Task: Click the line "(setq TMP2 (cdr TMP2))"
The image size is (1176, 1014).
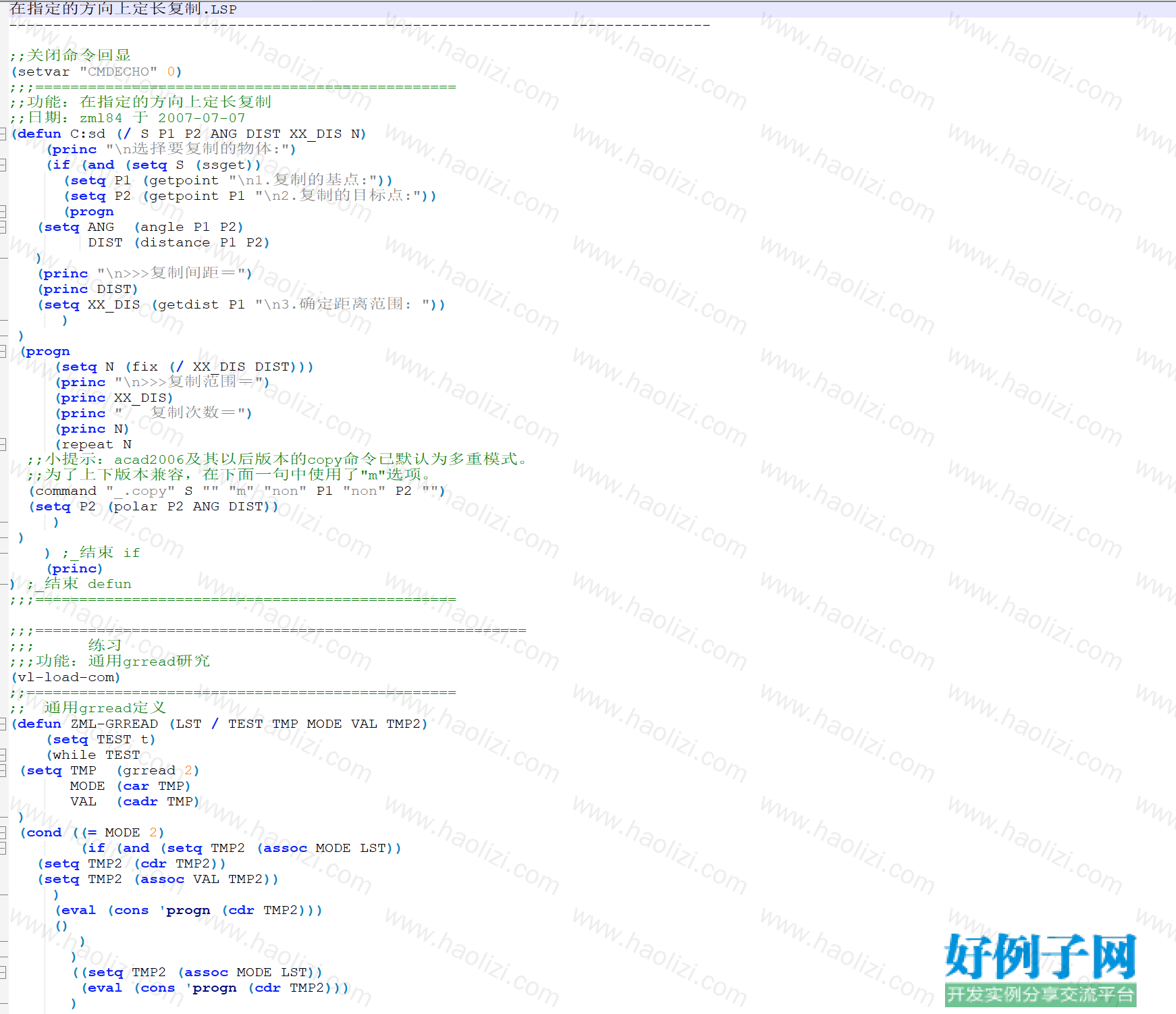Action: [x=132, y=863]
